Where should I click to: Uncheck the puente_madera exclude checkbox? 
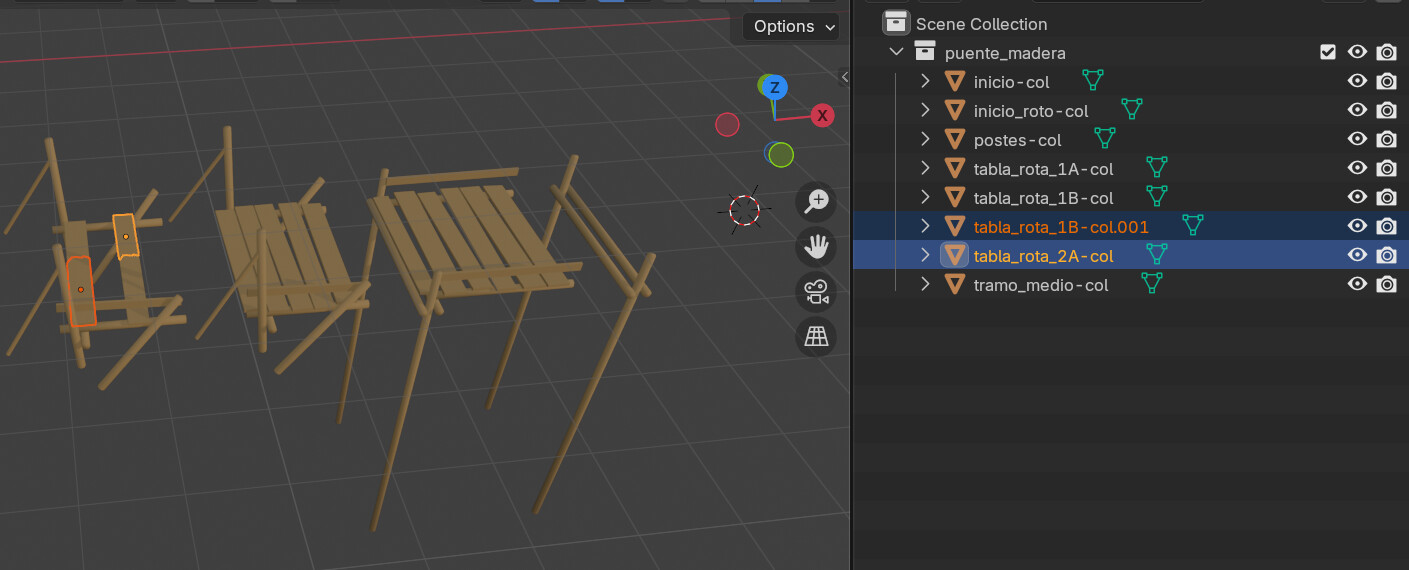point(1328,52)
